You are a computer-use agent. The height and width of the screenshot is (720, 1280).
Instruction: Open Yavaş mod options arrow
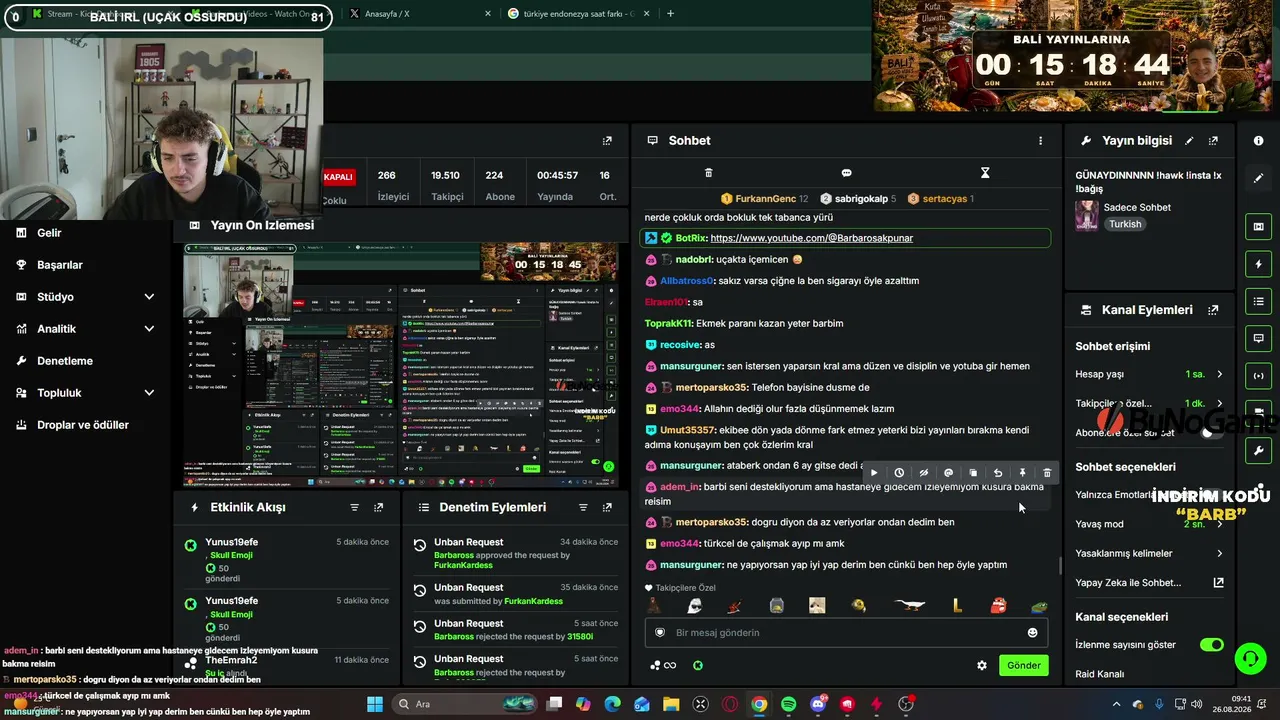[x=1219, y=524]
